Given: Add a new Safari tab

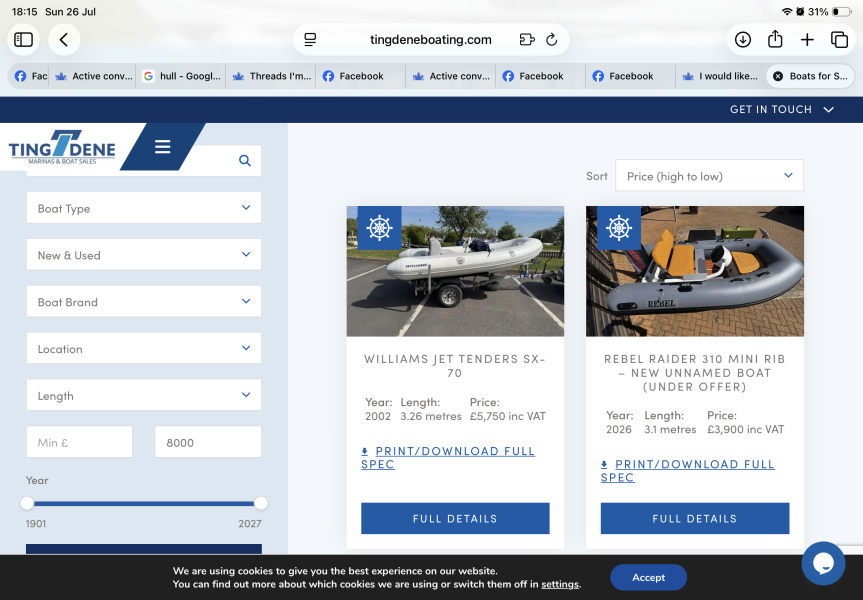Looking at the screenshot, I should 807,40.
